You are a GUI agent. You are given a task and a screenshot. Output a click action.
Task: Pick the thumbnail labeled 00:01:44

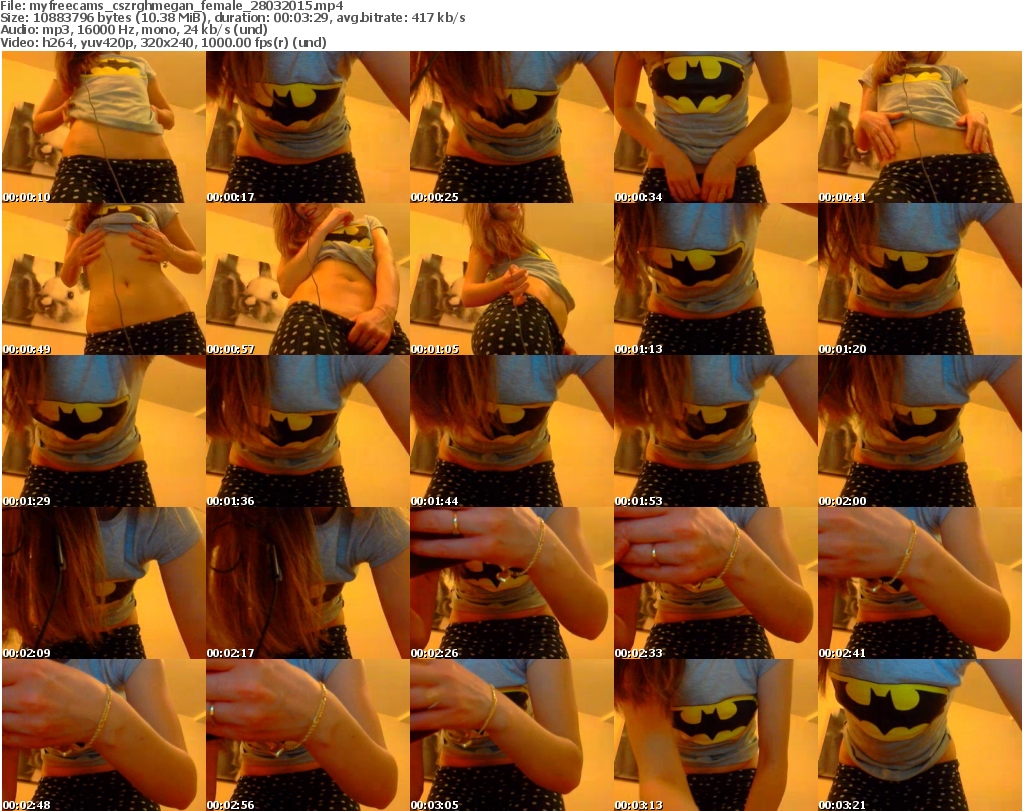[x=511, y=432]
